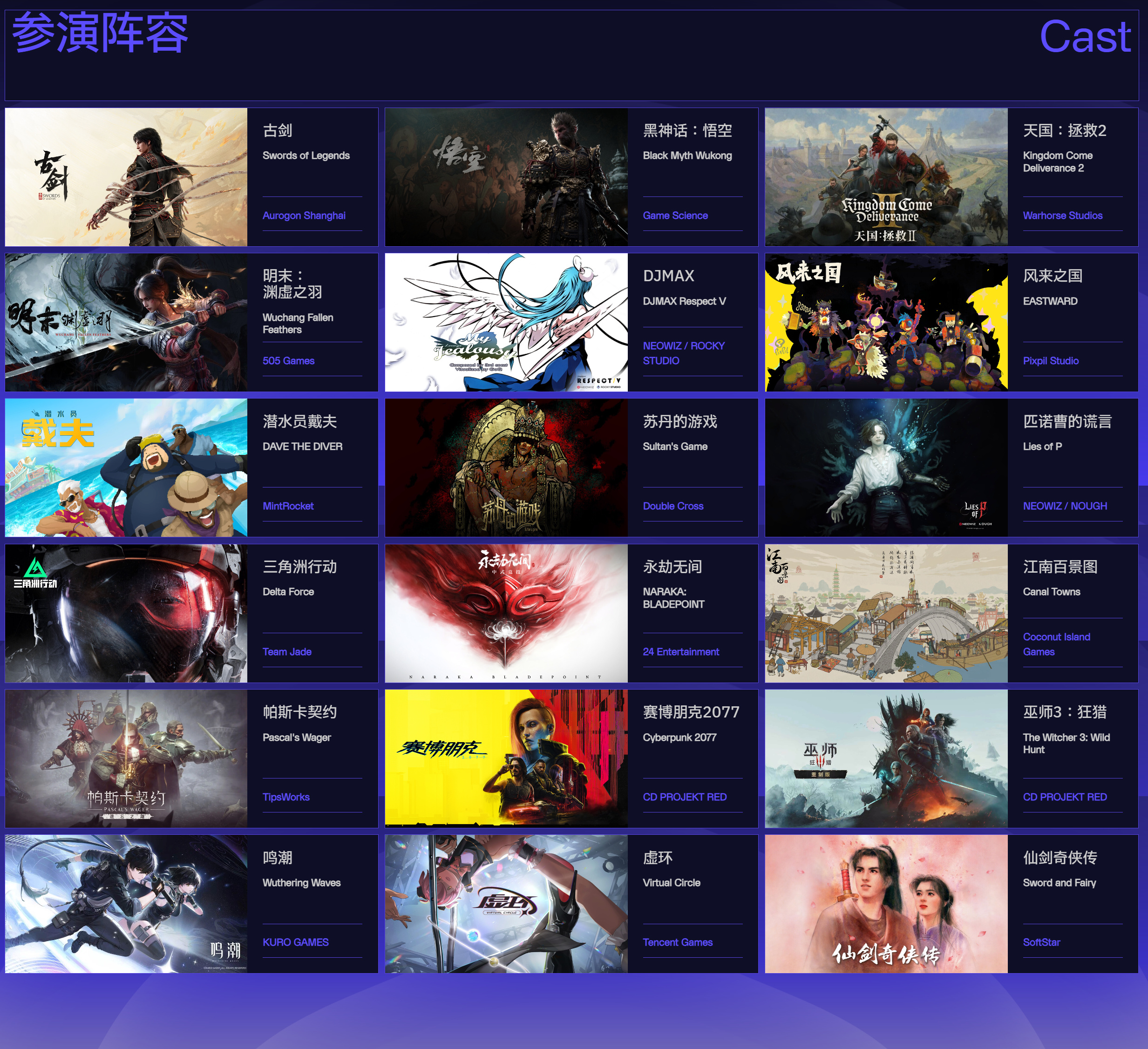
Task: Open the Delta Force cover artwork
Action: tap(126, 613)
